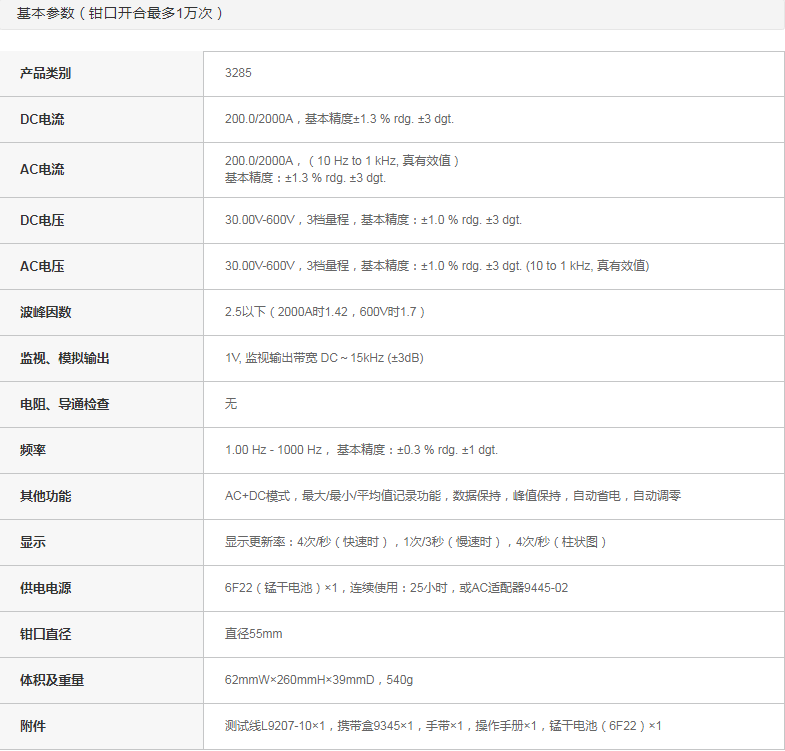Click the value 直径55mm
Screen dimensions: 785x751
point(254,634)
